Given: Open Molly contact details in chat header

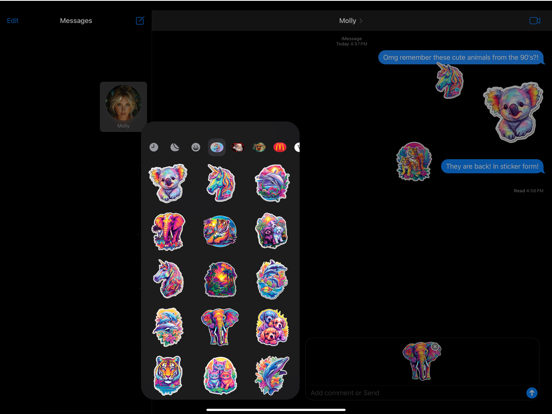Looking at the screenshot, I should [x=350, y=21].
